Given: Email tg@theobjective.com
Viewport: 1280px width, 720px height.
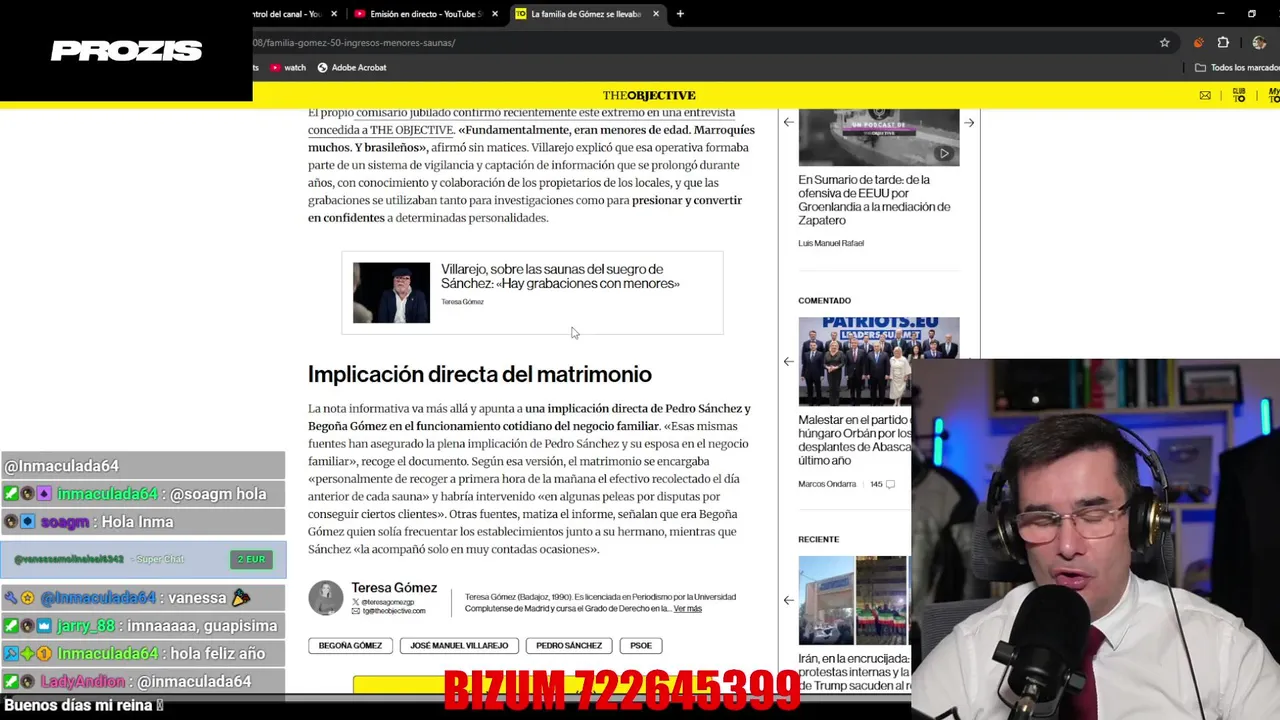Looking at the screenshot, I should click(x=389, y=611).
